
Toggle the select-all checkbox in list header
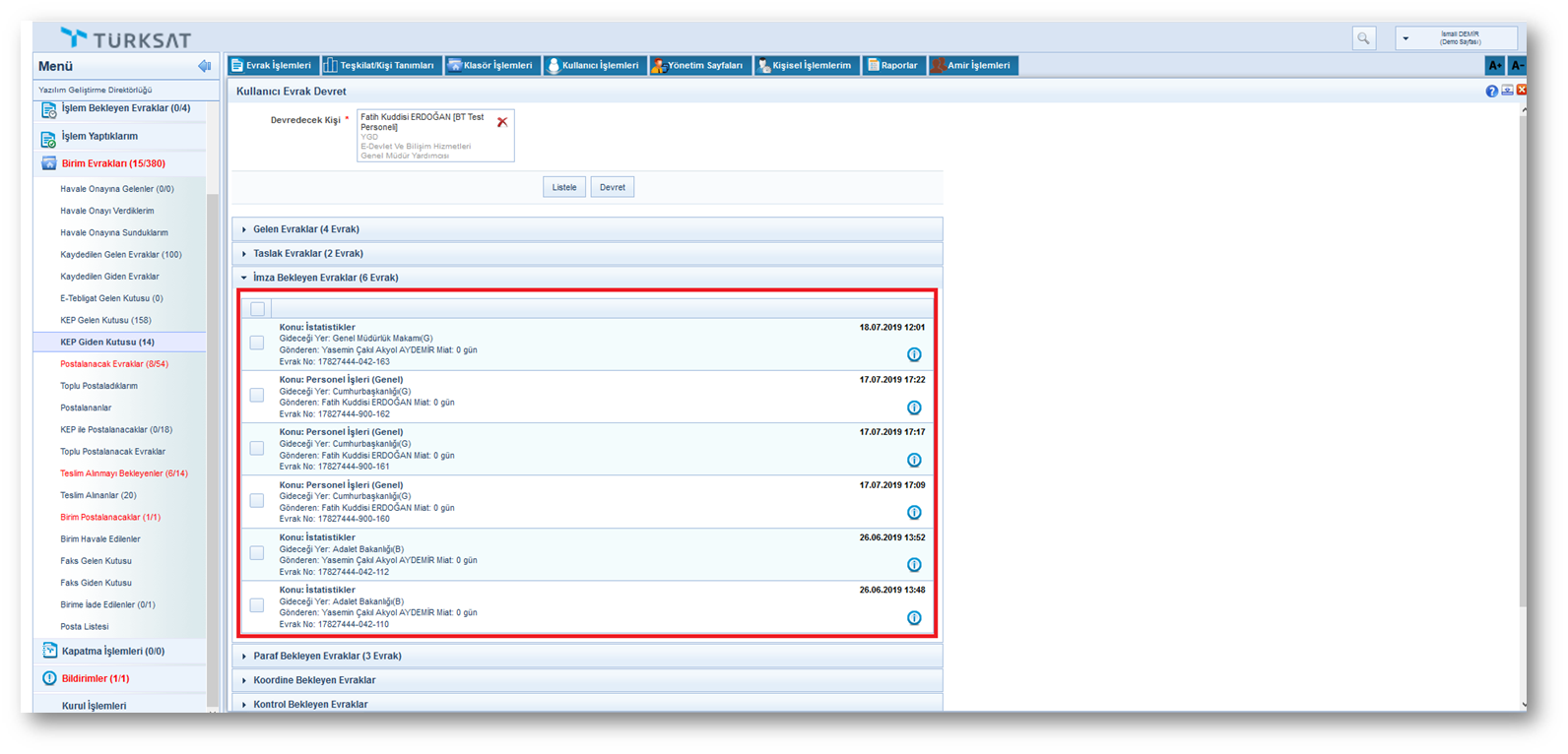258,309
